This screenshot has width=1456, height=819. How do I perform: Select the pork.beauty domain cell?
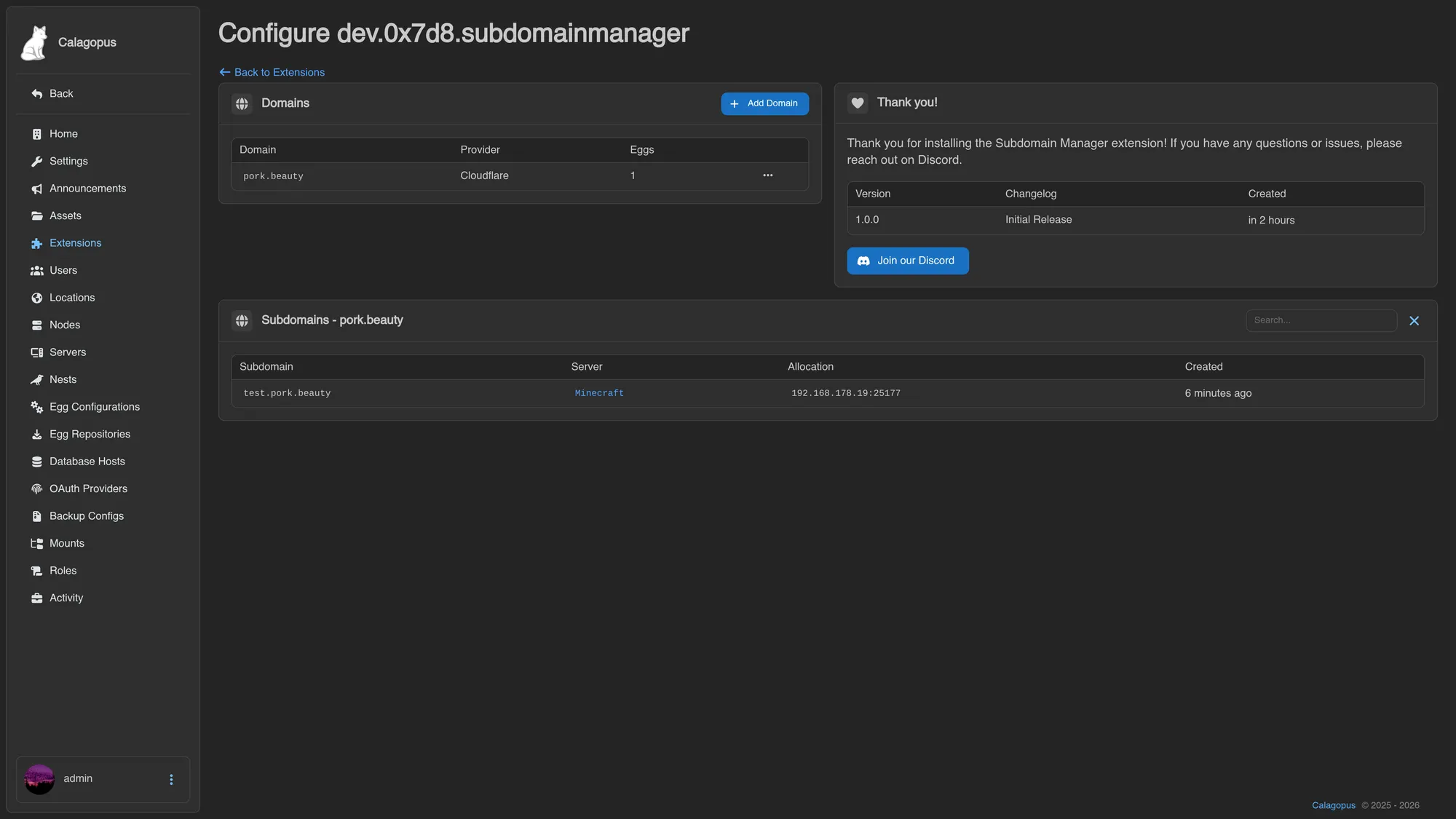click(273, 176)
